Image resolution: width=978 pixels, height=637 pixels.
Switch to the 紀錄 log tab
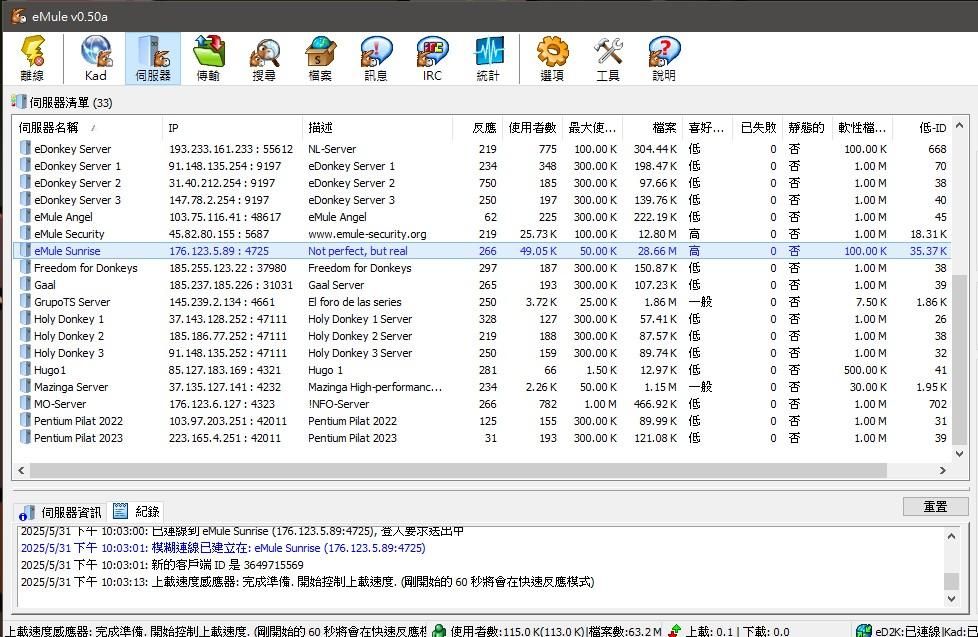[137, 512]
